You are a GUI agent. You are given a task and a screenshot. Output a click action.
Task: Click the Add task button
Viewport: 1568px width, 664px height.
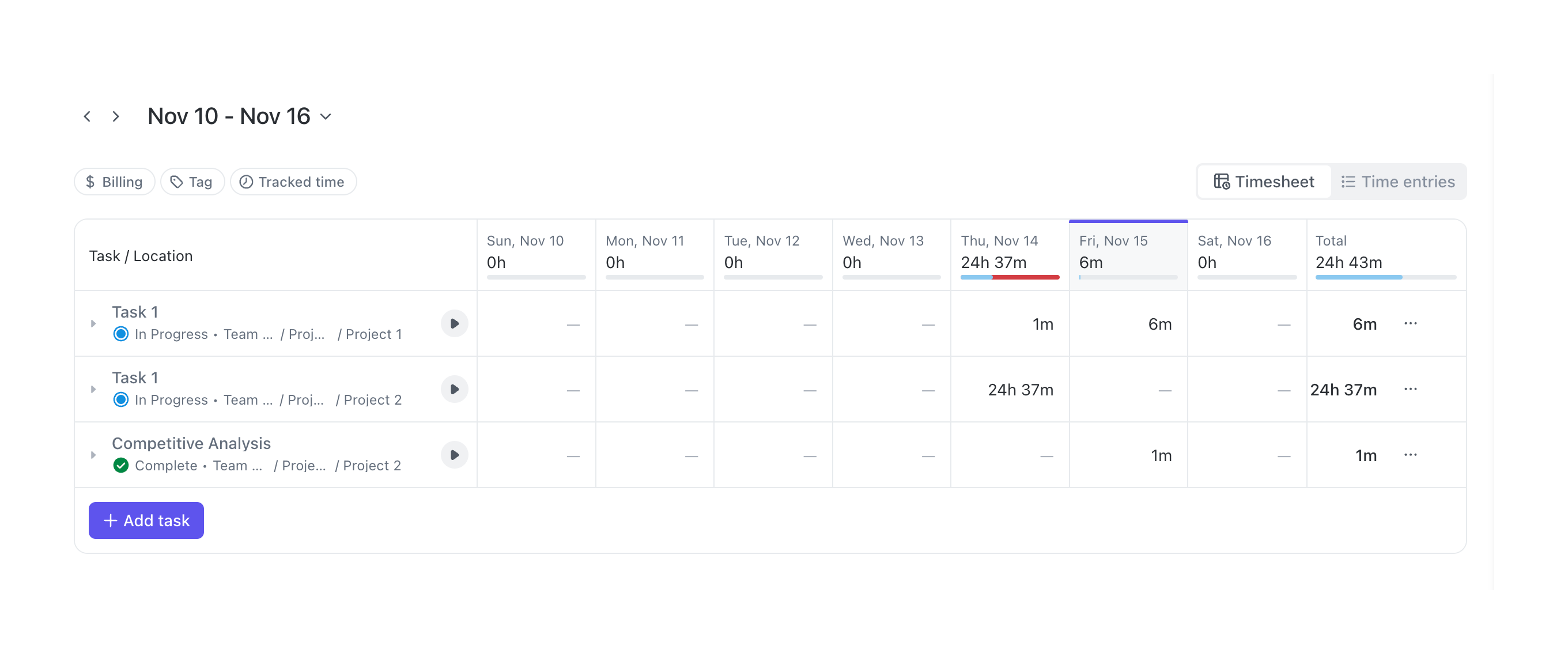pyautogui.click(x=146, y=520)
